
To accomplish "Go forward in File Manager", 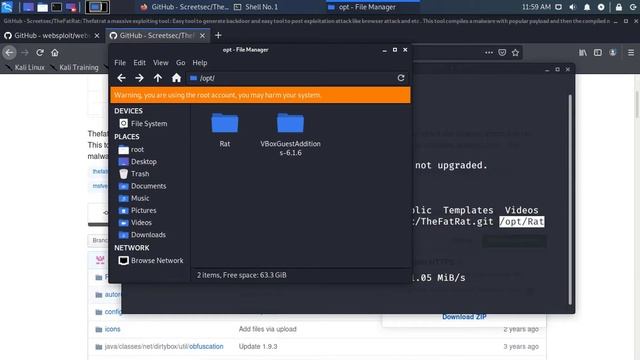I will 139,78.
